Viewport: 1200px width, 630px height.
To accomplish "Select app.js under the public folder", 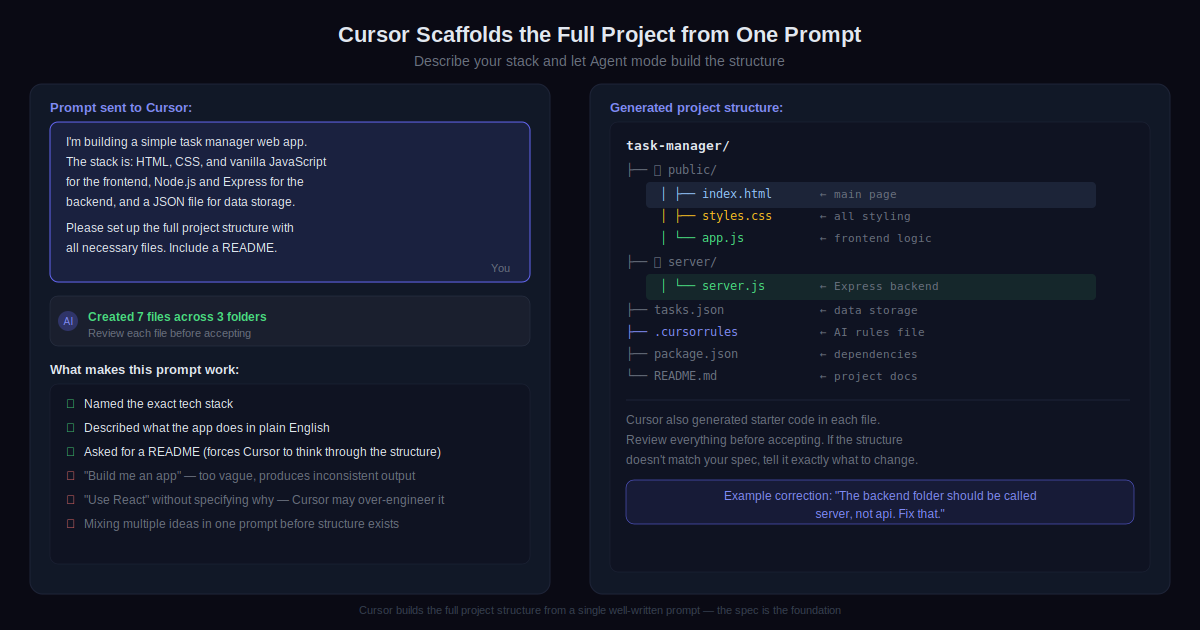I will (722, 238).
